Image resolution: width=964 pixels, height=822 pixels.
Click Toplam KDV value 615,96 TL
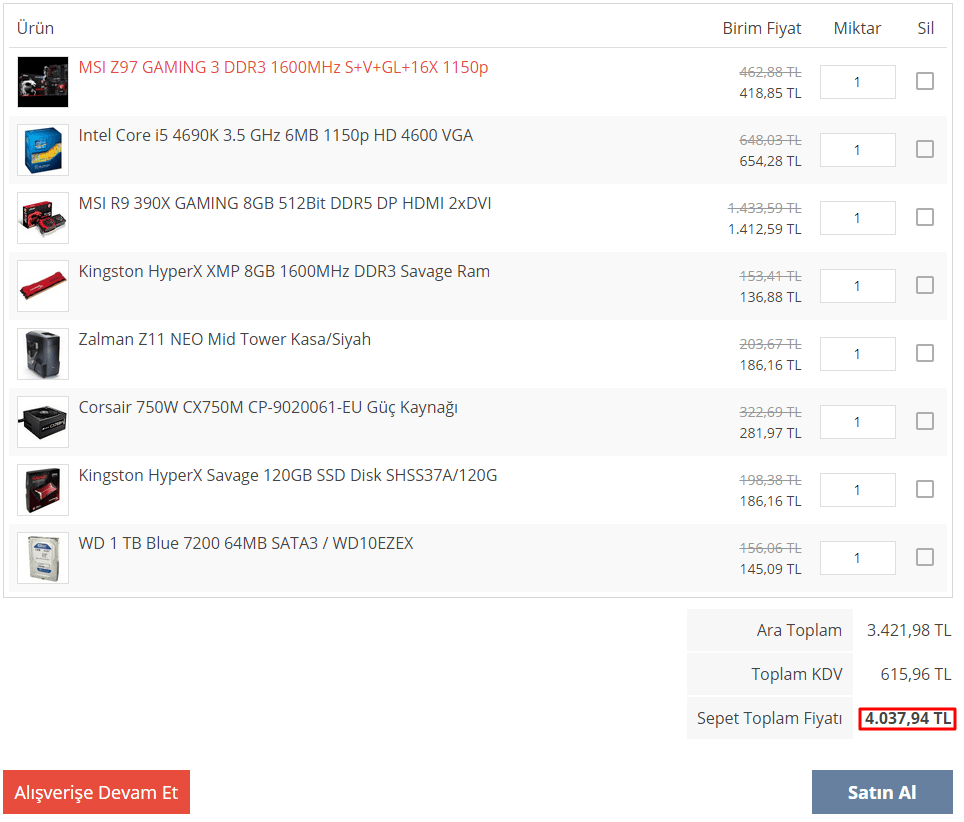915,674
